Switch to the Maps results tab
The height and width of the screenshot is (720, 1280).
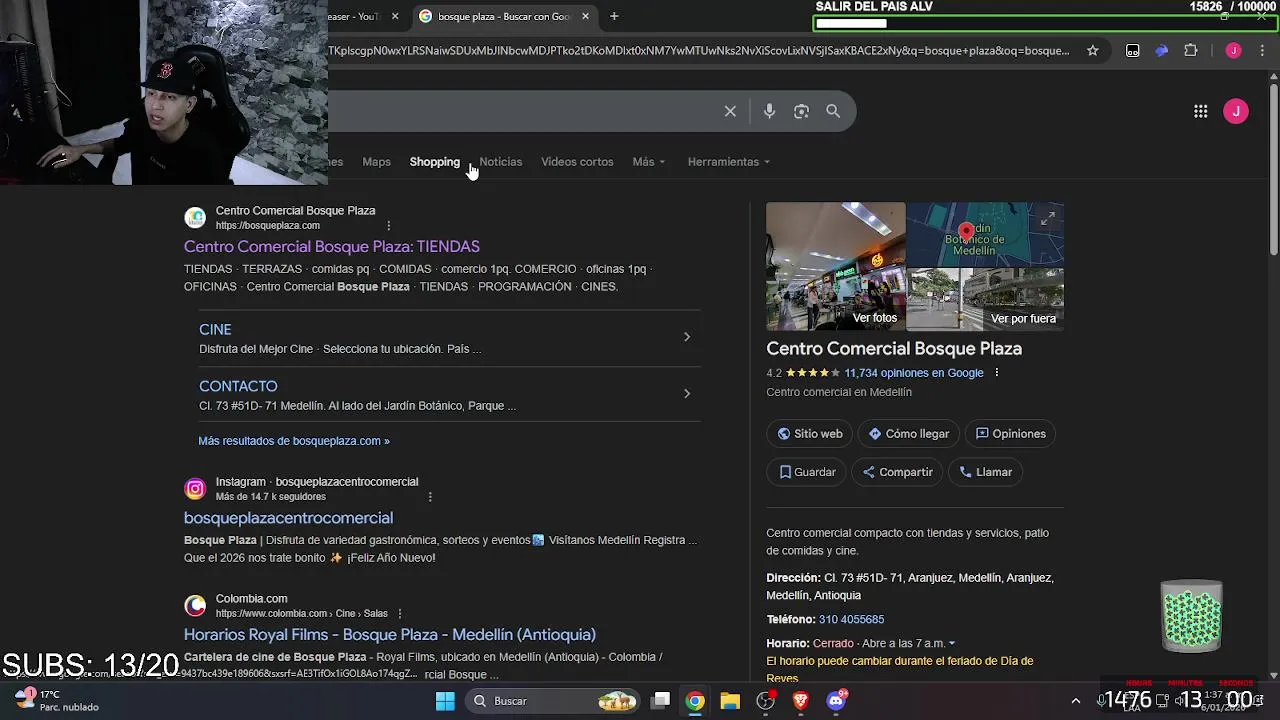pos(376,161)
